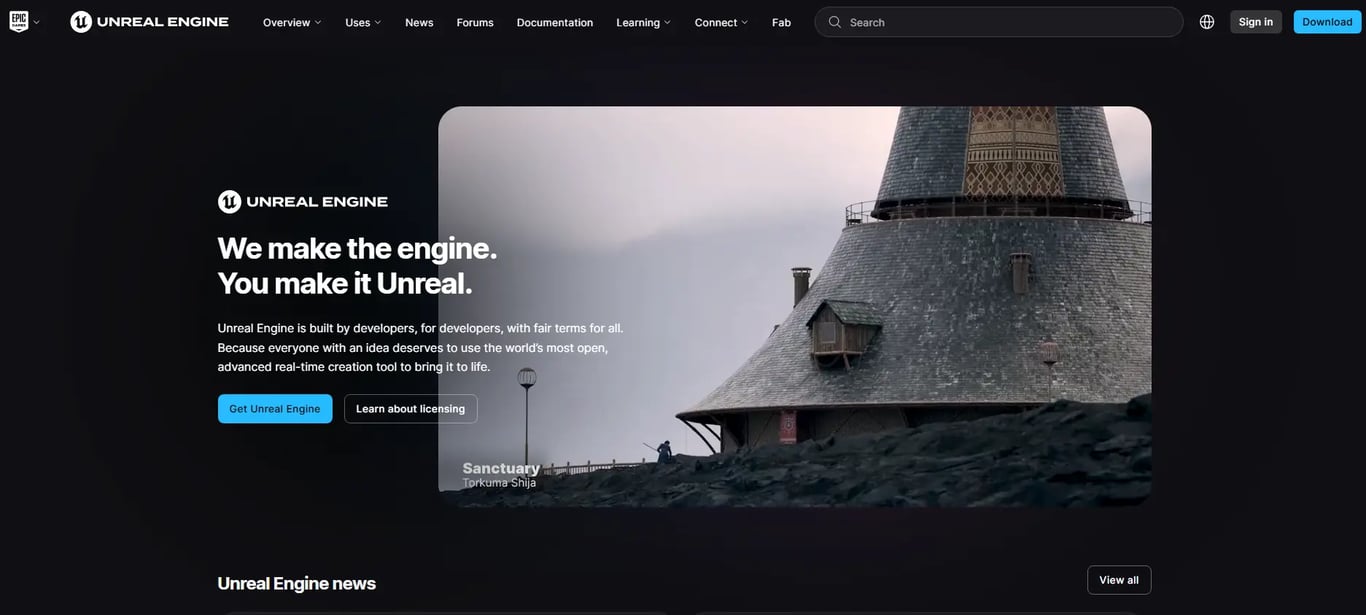Expand the Connect dropdown menu
The height and width of the screenshot is (615, 1366).
721,22
